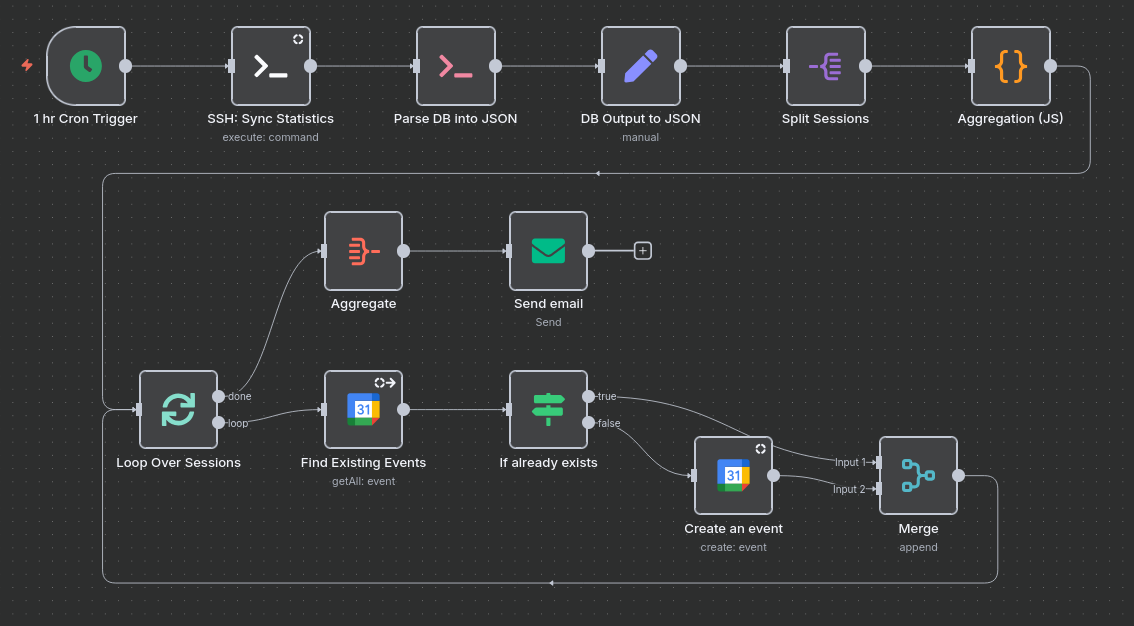
Task: Open the Send email envelope node
Action: pyautogui.click(x=548, y=251)
